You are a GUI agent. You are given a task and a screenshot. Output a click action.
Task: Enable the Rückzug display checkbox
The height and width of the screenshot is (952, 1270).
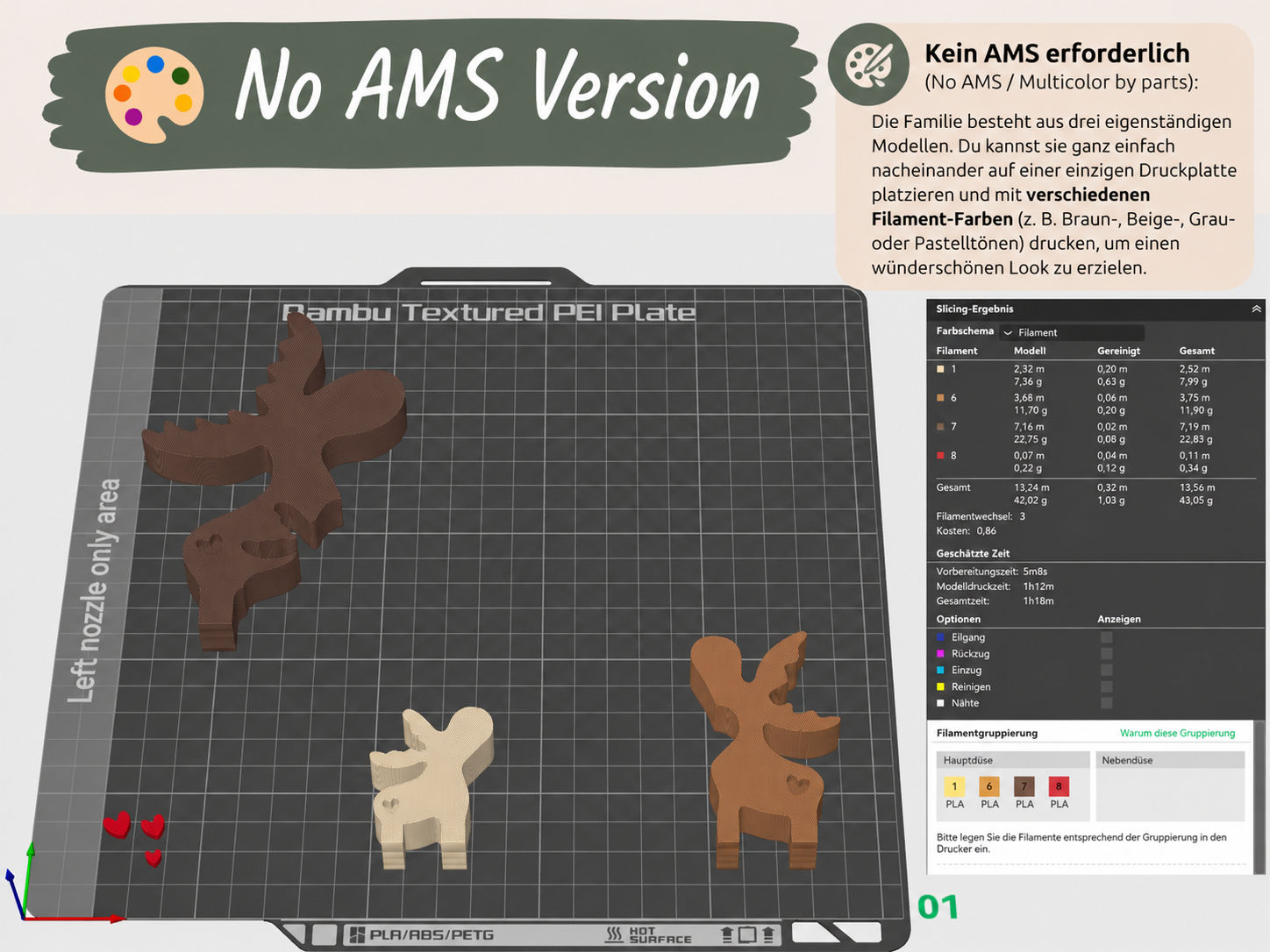click(x=1107, y=654)
